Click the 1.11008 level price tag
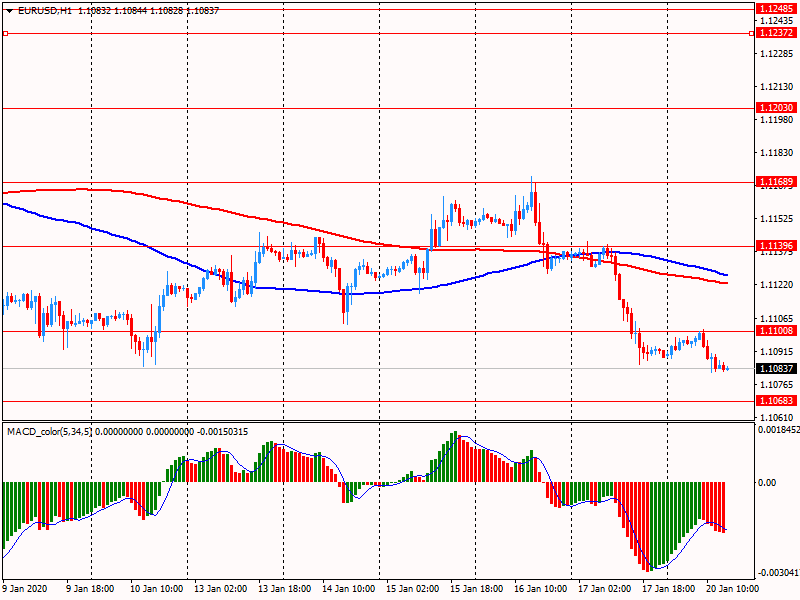The height and width of the screenshot is (600, 800). [776, 331]
